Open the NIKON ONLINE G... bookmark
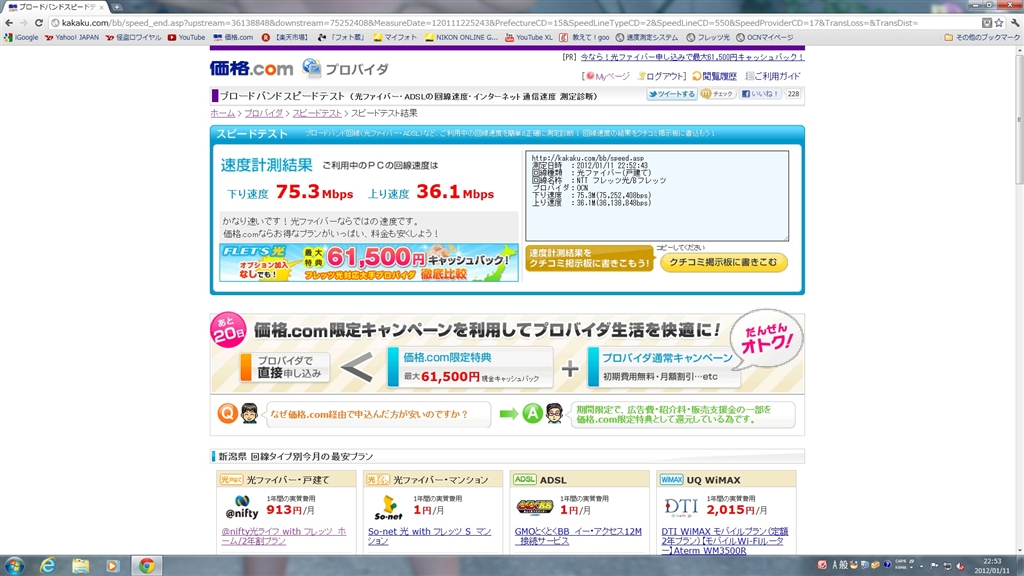Image resolution: width=1024 pixels, height=576 pixels. click(461, 37)
